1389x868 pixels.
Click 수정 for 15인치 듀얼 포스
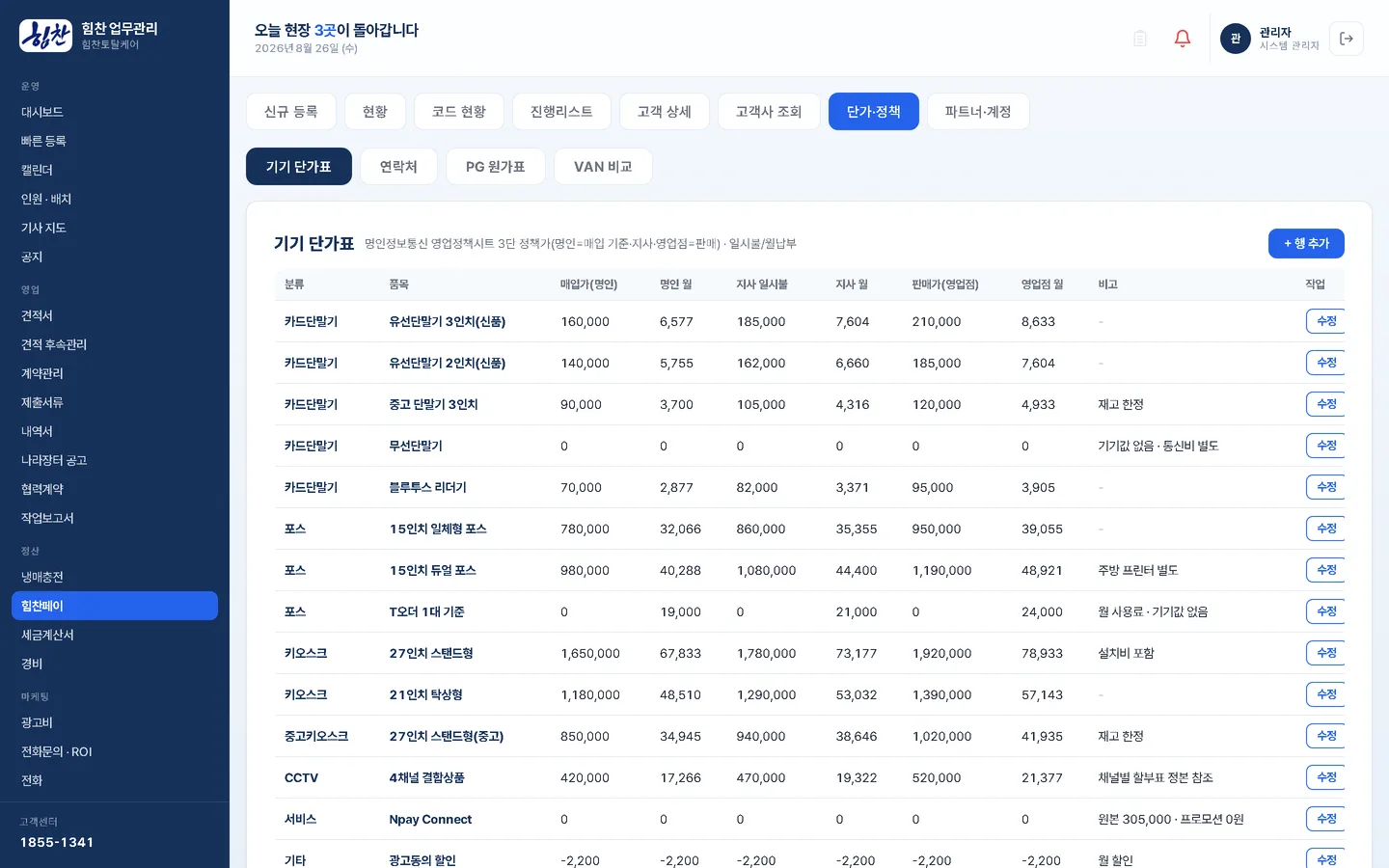pos(1325,570)
